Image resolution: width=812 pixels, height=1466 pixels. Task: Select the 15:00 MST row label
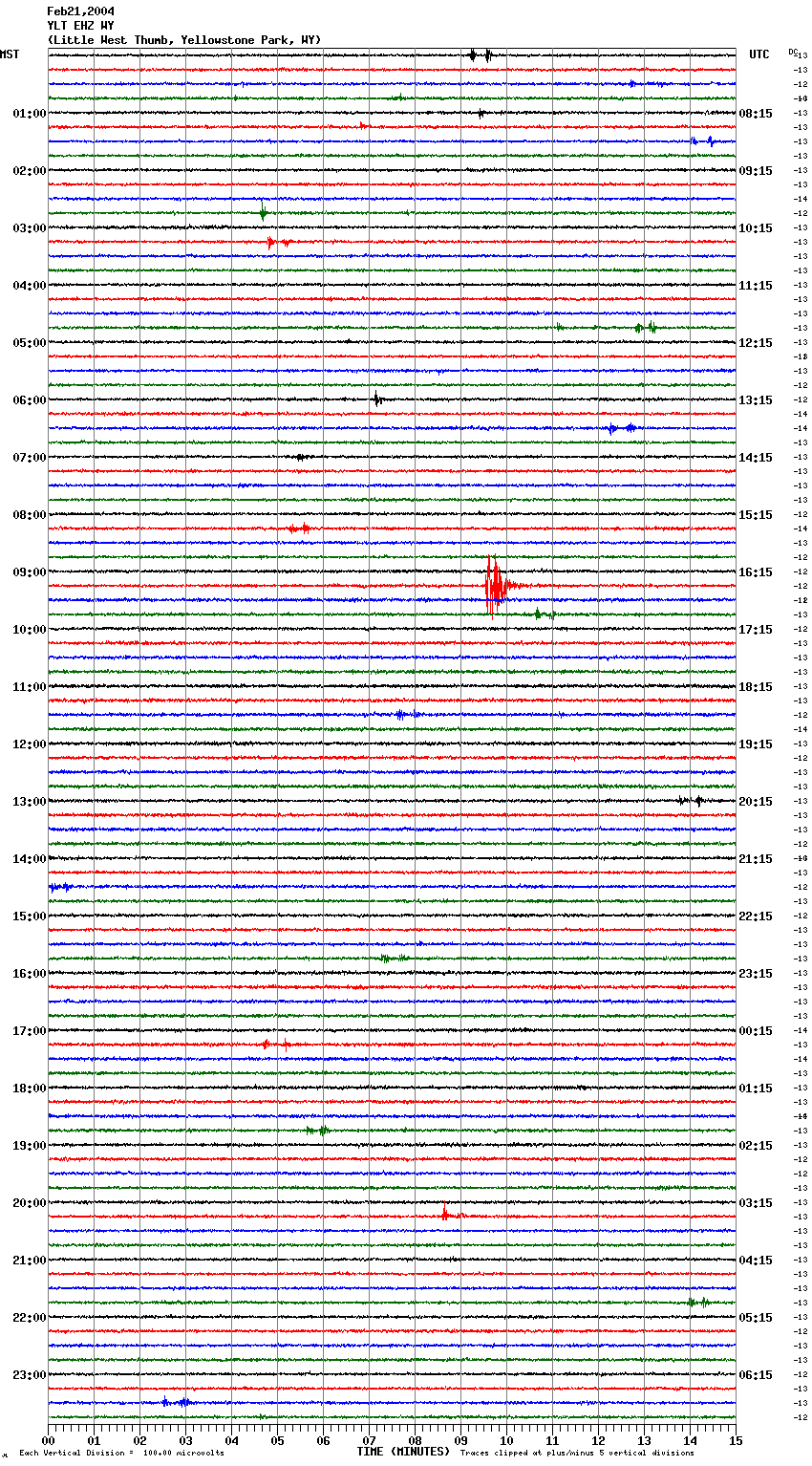click(30, 916)
